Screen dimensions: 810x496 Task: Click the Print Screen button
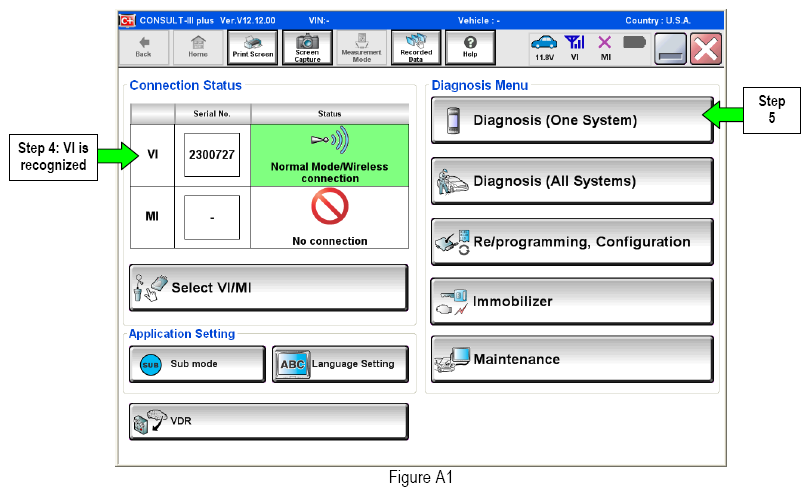(x=253, y=48)
